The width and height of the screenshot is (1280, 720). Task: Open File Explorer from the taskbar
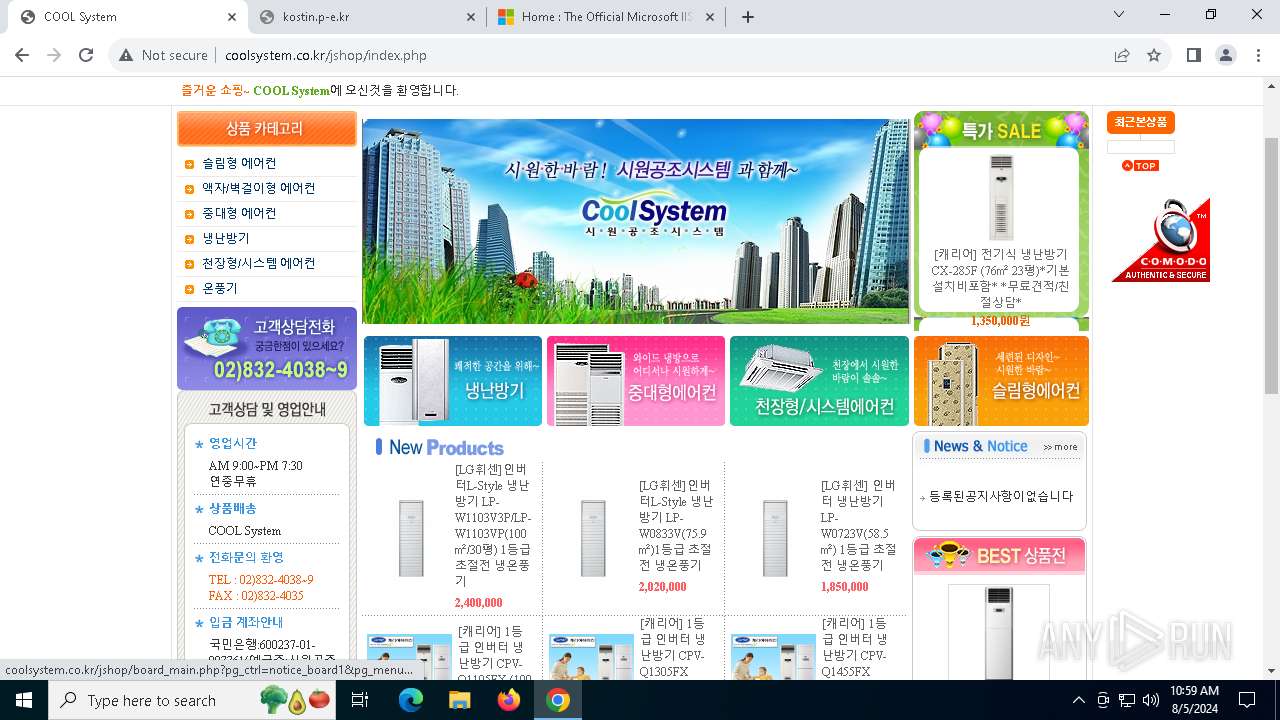pyautogui.click(x=460, y=700)
